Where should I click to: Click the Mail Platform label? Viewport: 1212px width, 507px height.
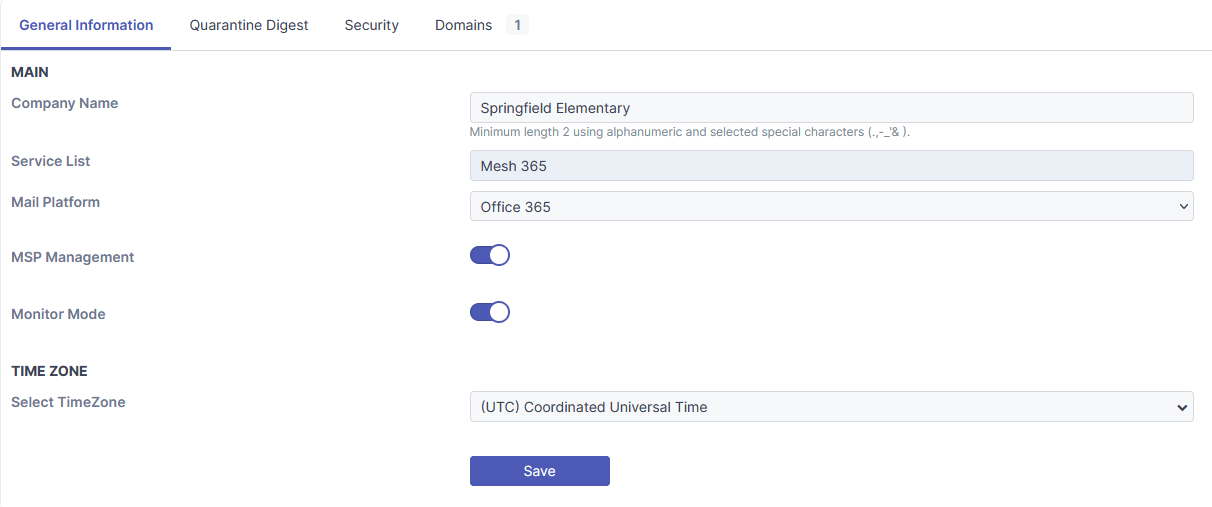pos(55,202)
